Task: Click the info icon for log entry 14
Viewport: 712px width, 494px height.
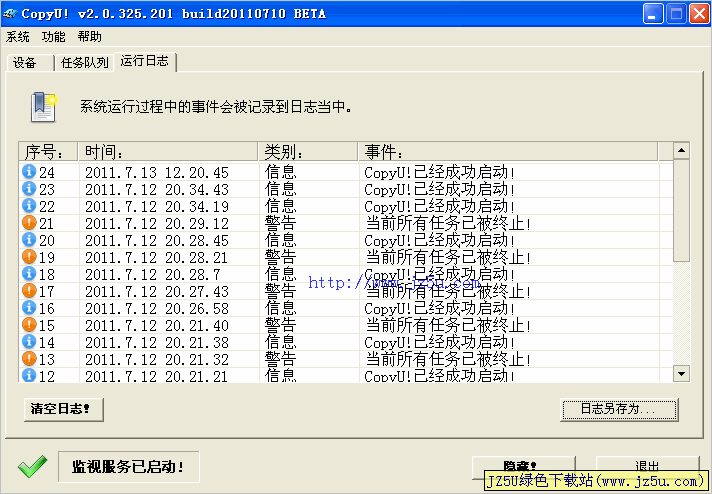Action: 29,341
